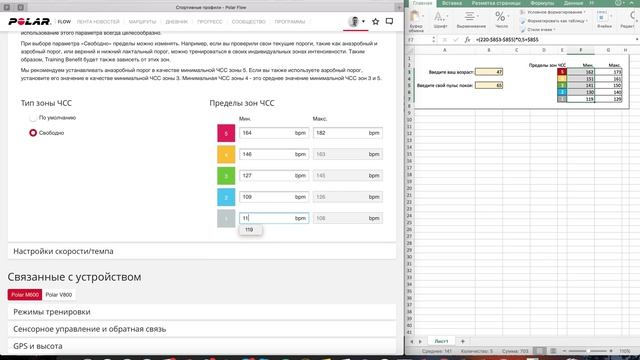This screenshot has height=360, width=640.
Task: Expand the Настройки скорости/темпа section
Action: (202, 251)
